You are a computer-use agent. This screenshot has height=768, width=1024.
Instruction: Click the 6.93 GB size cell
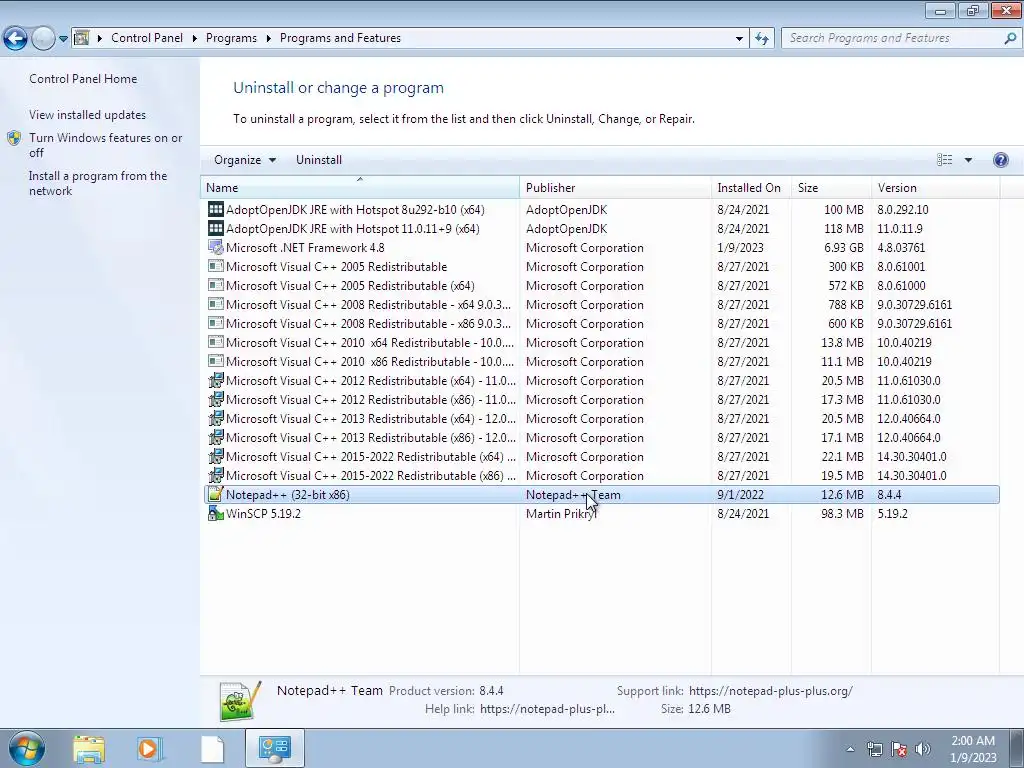[844, 248]
